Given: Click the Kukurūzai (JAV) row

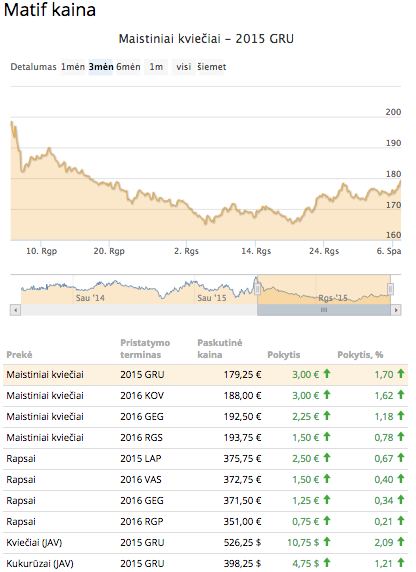Looking at the screenshot, I should point(205,563).
